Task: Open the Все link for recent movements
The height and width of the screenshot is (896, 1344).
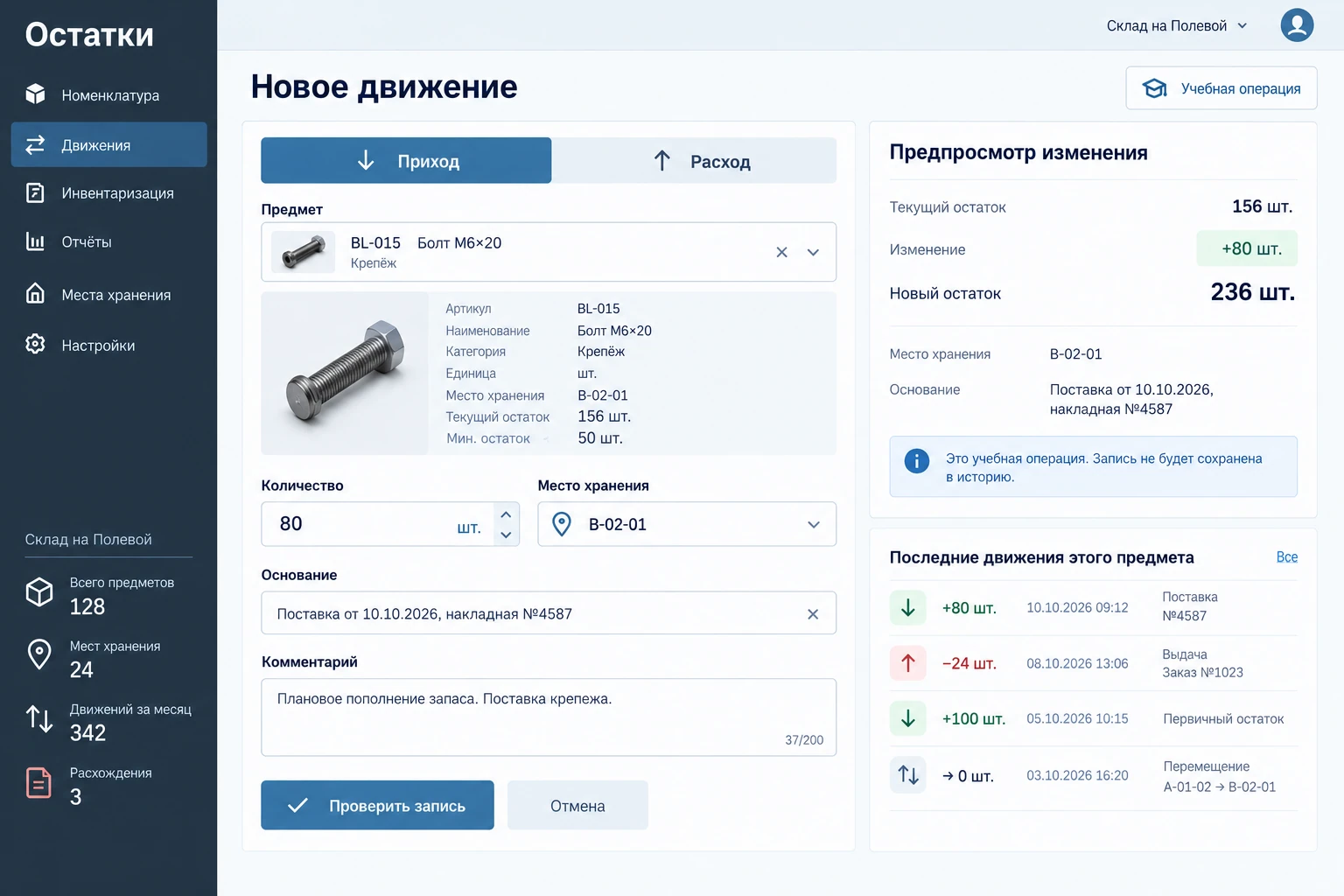Action: tap(1286, 557)
